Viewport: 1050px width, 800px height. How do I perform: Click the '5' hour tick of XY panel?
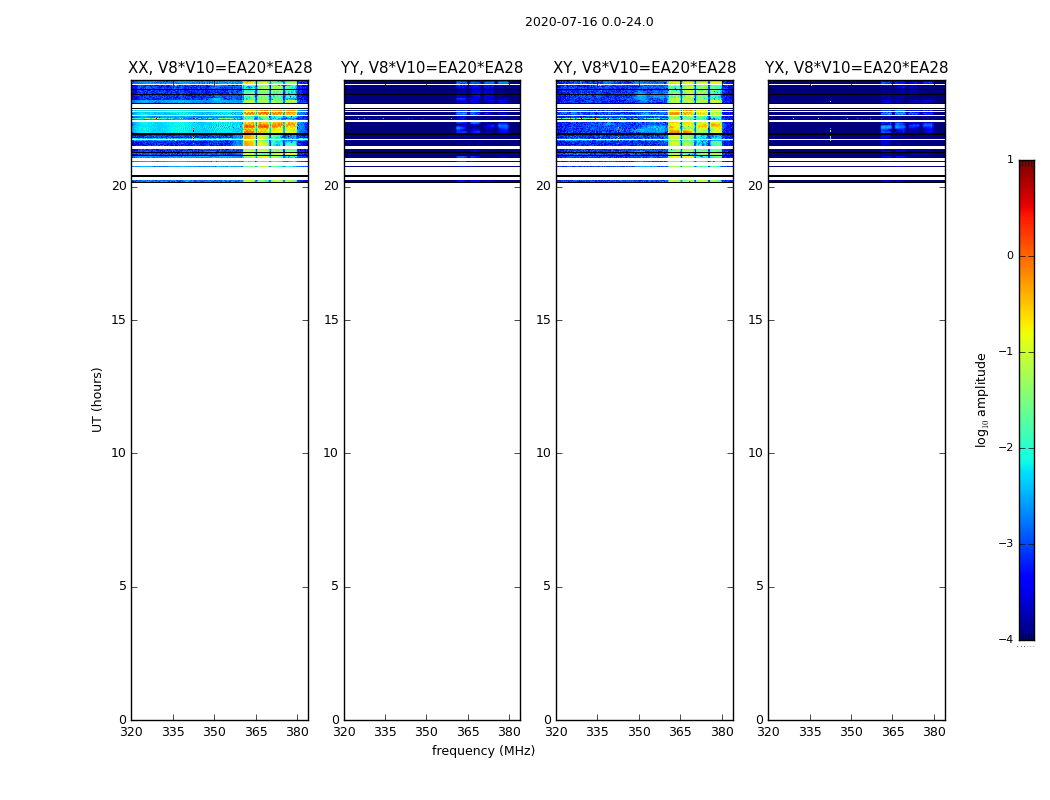(x=547, y=586)
